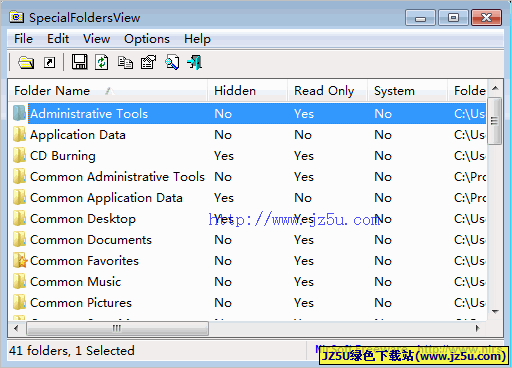Click Read Only value No for Application Data
The image size is (512, 368).
pos(303,135)
